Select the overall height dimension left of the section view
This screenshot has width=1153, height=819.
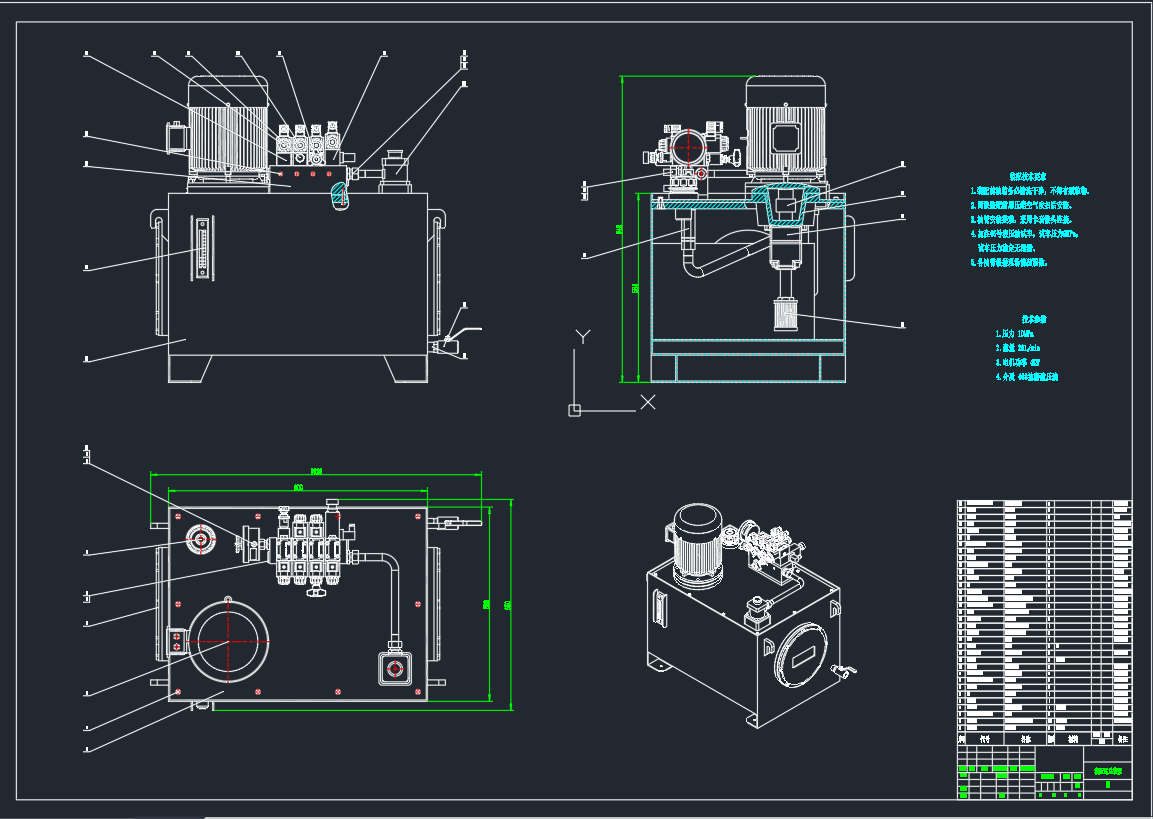621,229
